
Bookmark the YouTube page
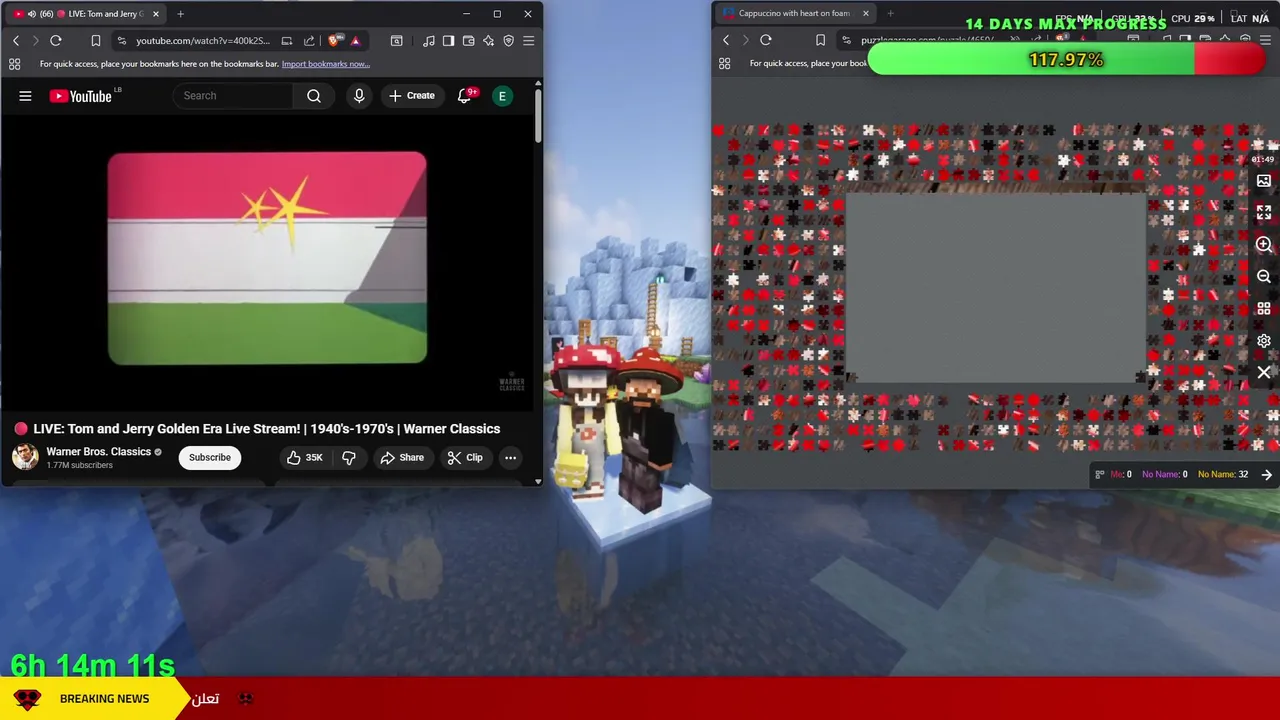point(96,40)
